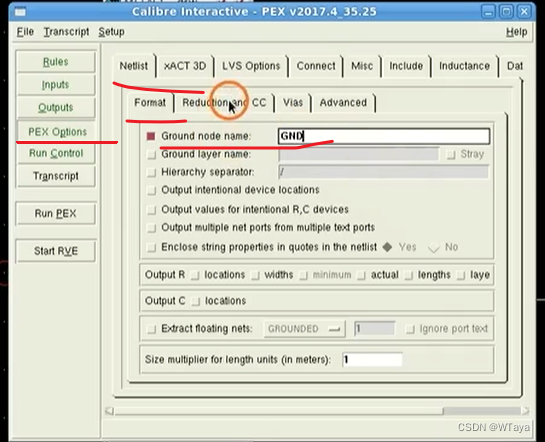Toggle the Ground node name checkbox
This screenshot has width=545, height=442.
pos(151,136)
